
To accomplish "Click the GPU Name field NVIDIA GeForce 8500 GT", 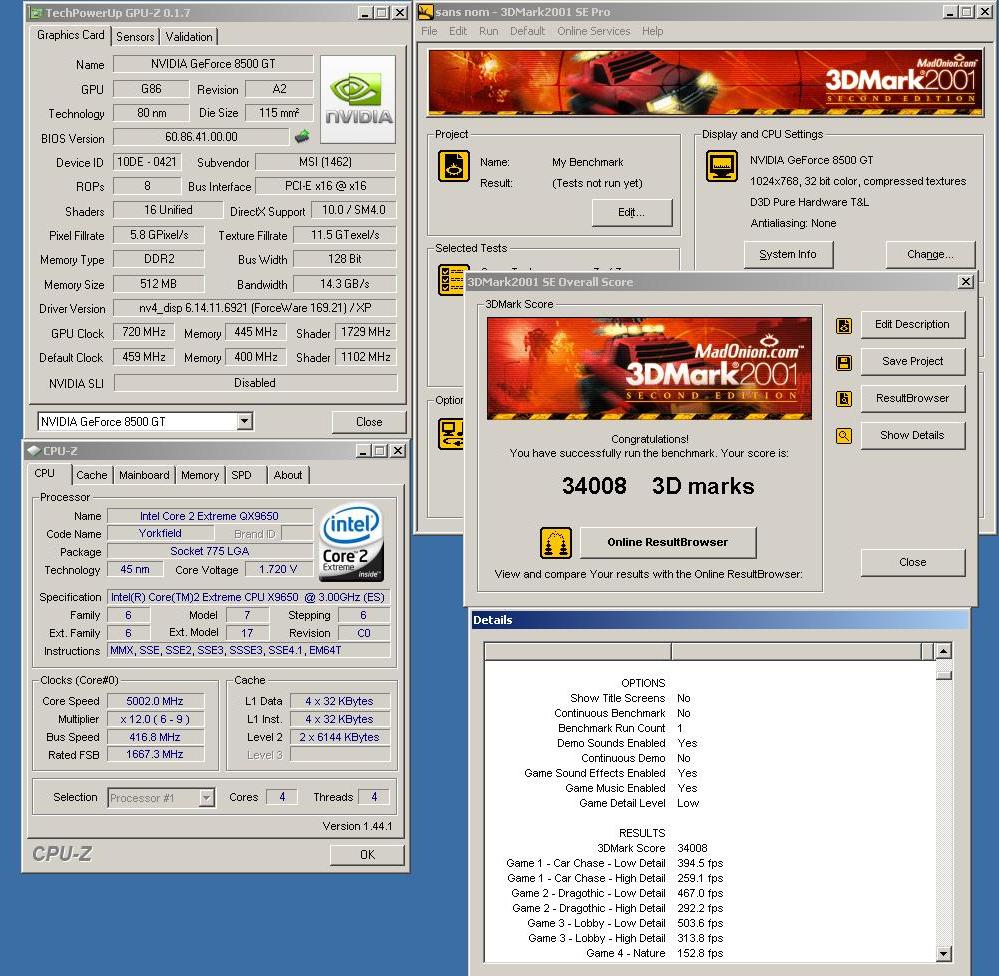I will pyautogui.click(x=213, y=64).
